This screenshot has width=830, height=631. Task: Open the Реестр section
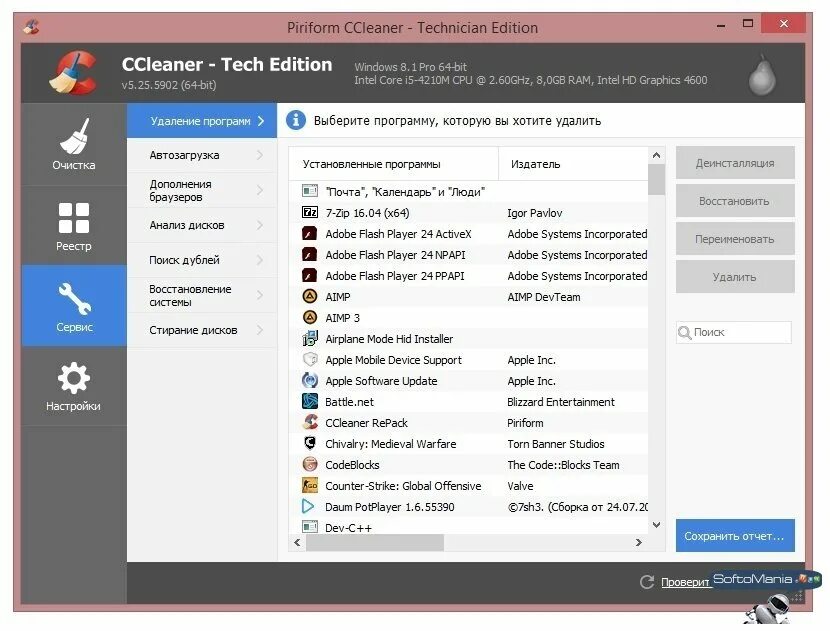[x=74, y=226]
